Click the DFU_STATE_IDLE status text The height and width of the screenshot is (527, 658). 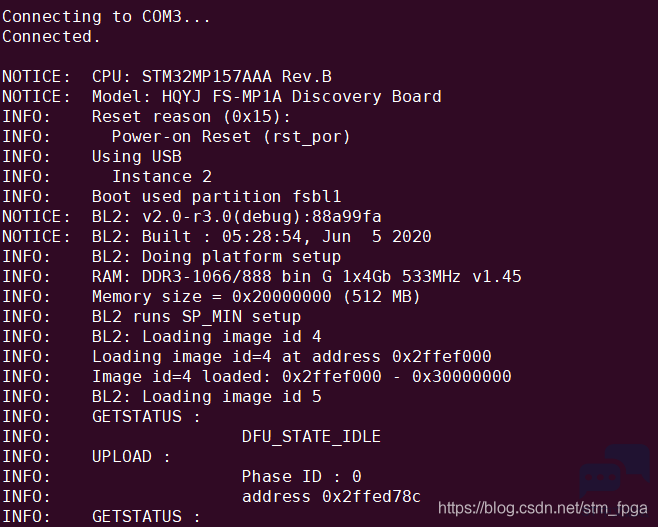pos(311,437)
